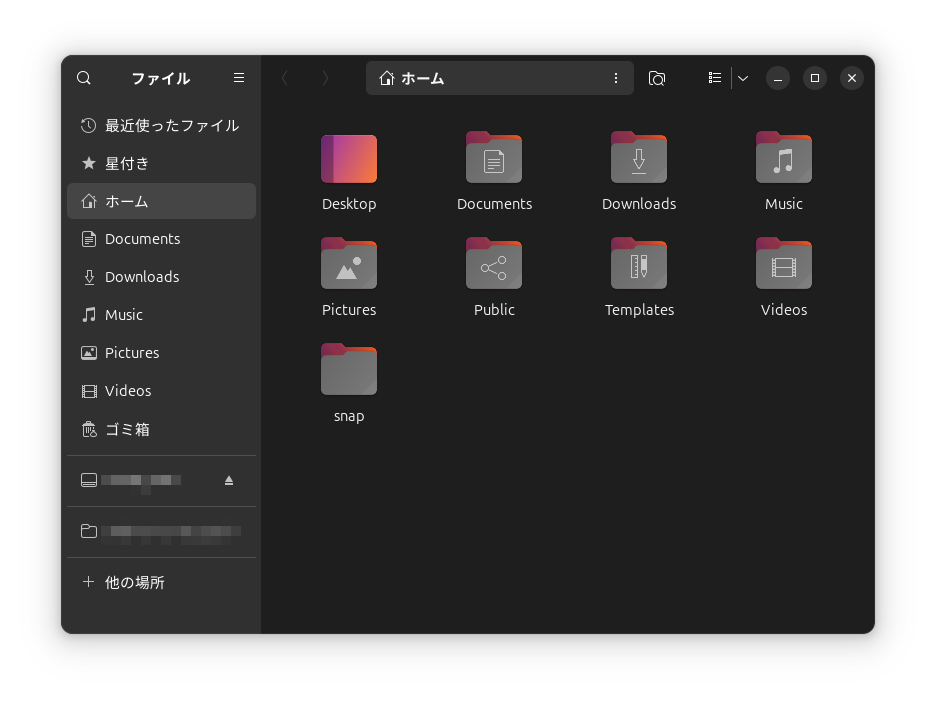Open the Pictures folder icon in the grid

349,264
